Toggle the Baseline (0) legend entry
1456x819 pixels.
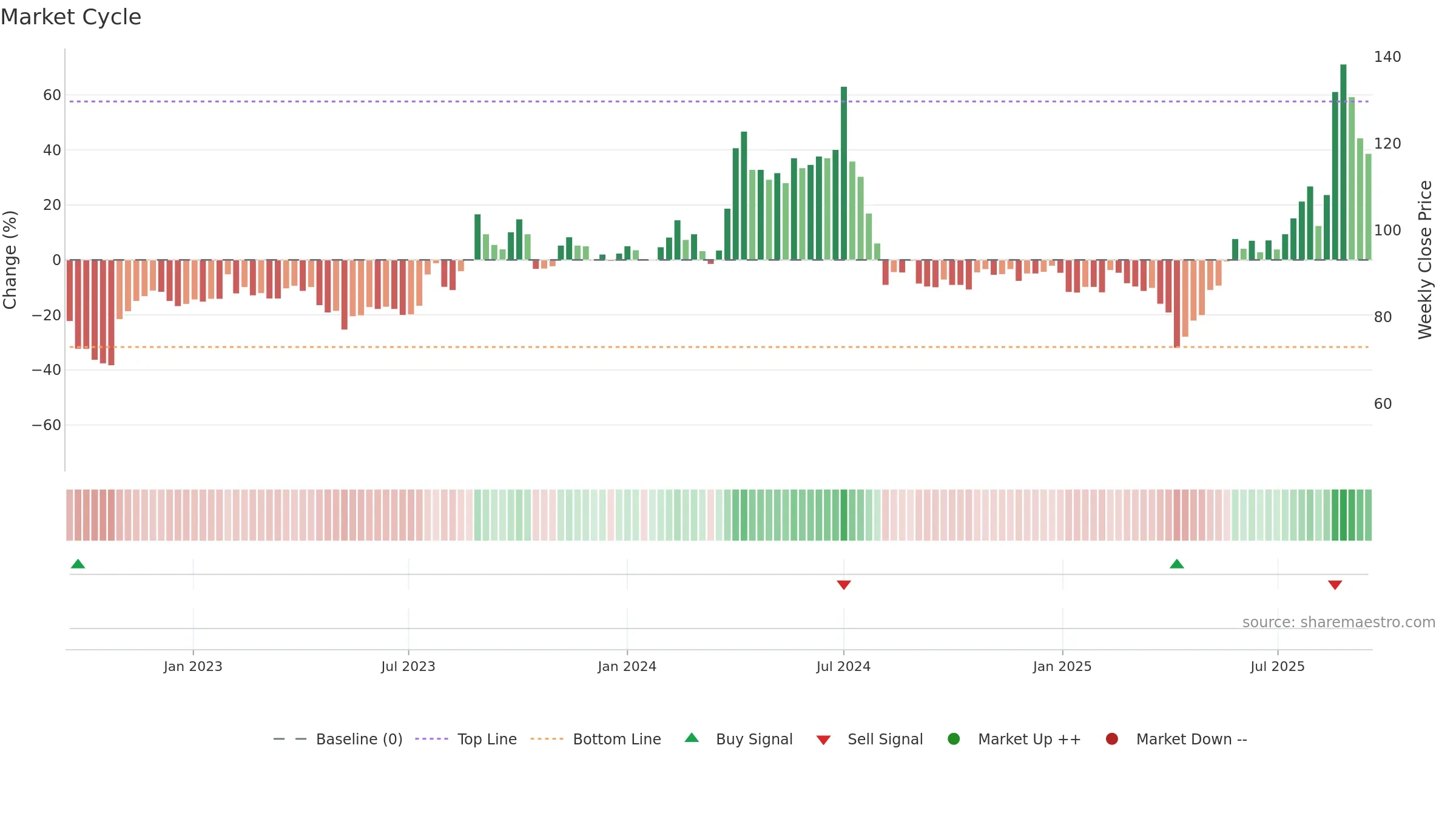338,739
